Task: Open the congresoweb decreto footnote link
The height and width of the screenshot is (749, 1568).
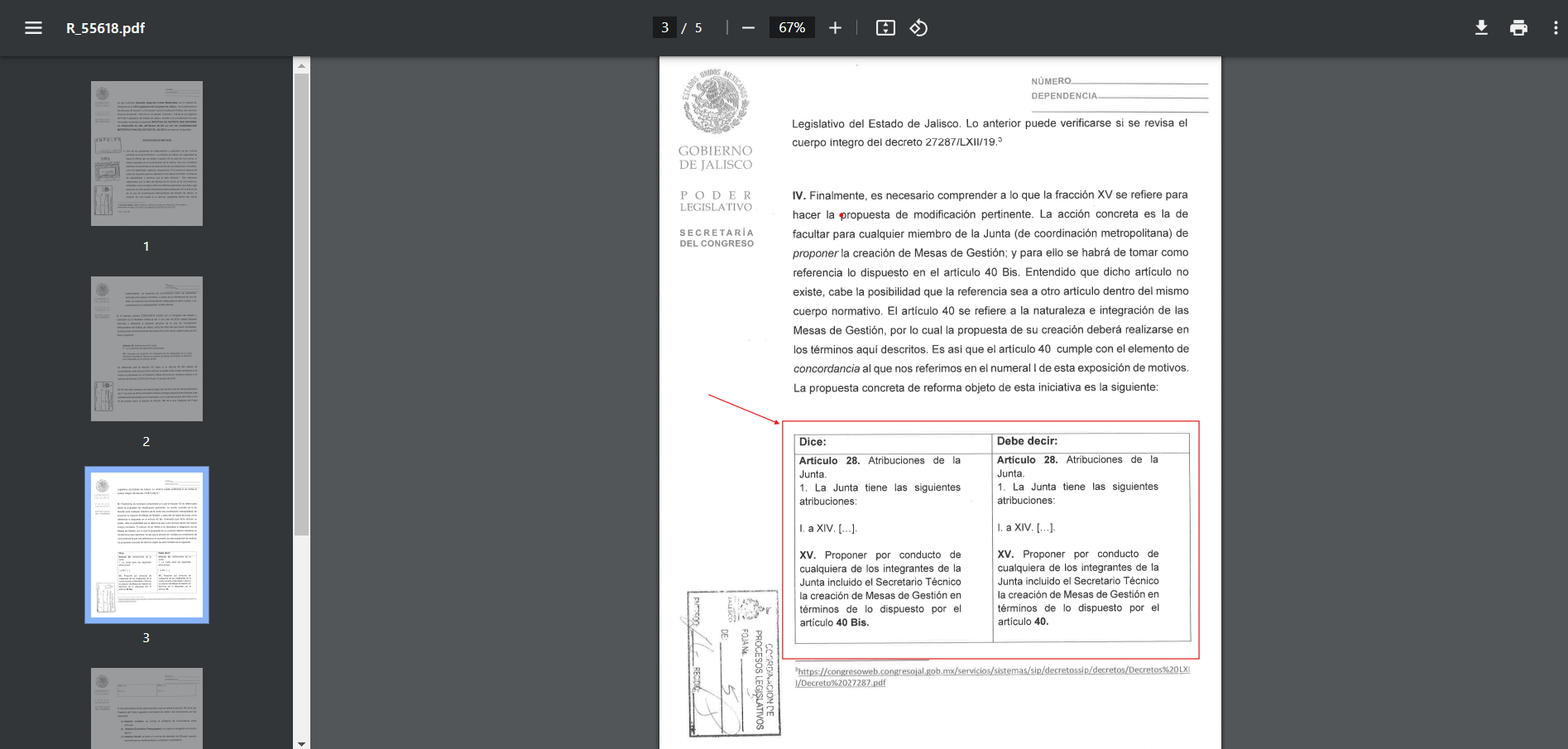Action: click(992, 676)
